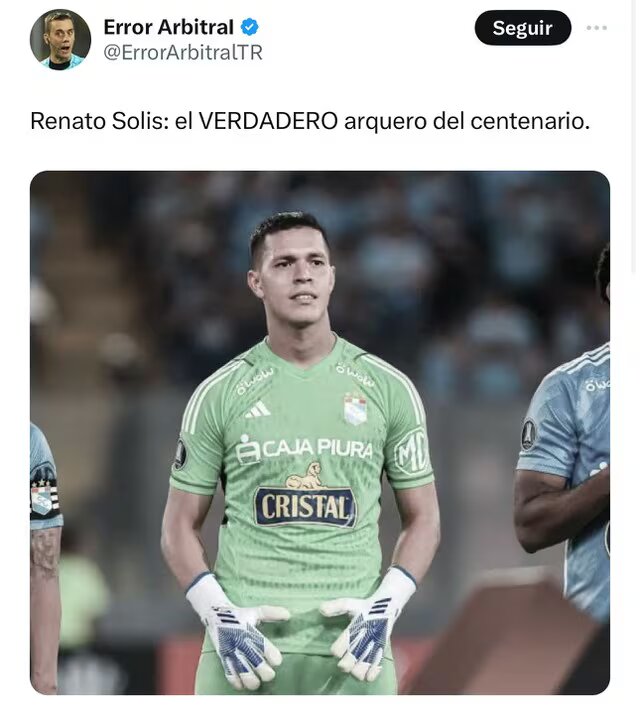Click the Libertadores badge on the light-blue sleeve
This screenshot has width=640, height=724.
[x=529, y=434]
